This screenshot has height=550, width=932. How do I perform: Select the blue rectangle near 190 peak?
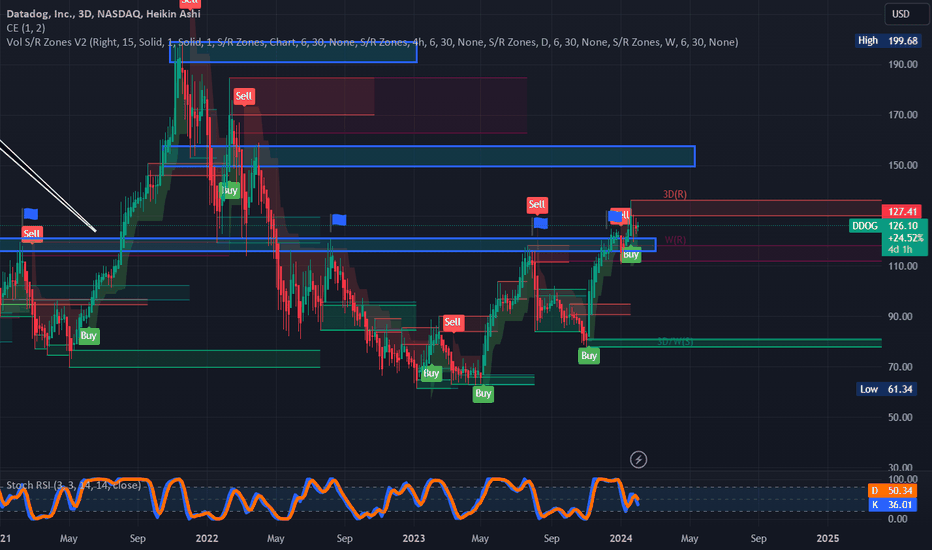point(293,53)
